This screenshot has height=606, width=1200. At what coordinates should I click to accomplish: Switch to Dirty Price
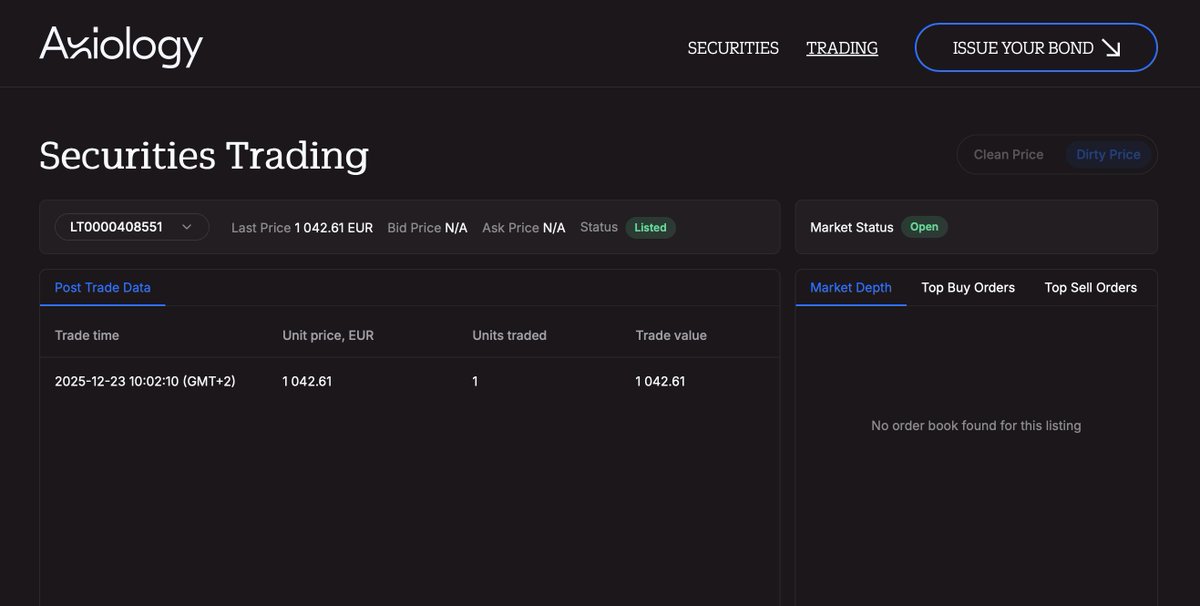pyautogui.click(x=1108, y=154)
